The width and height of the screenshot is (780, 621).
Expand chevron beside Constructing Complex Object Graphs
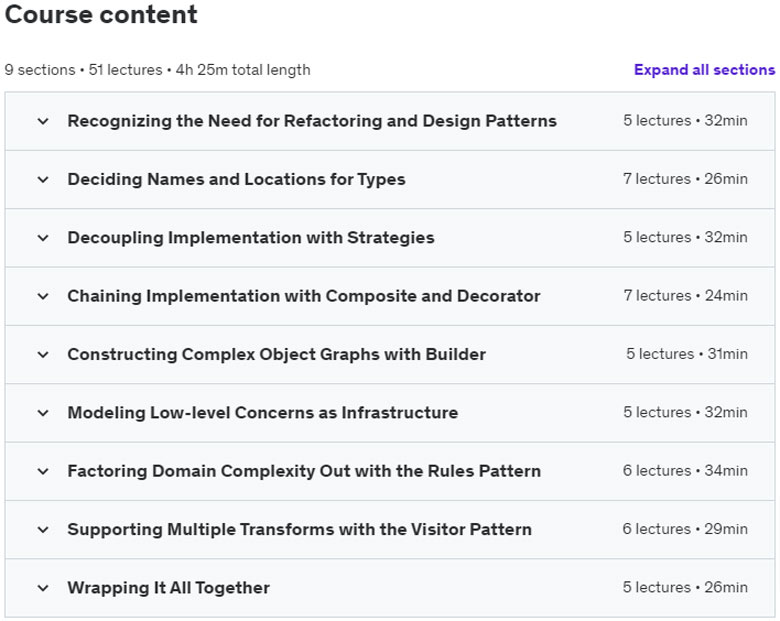coord(43,354)
